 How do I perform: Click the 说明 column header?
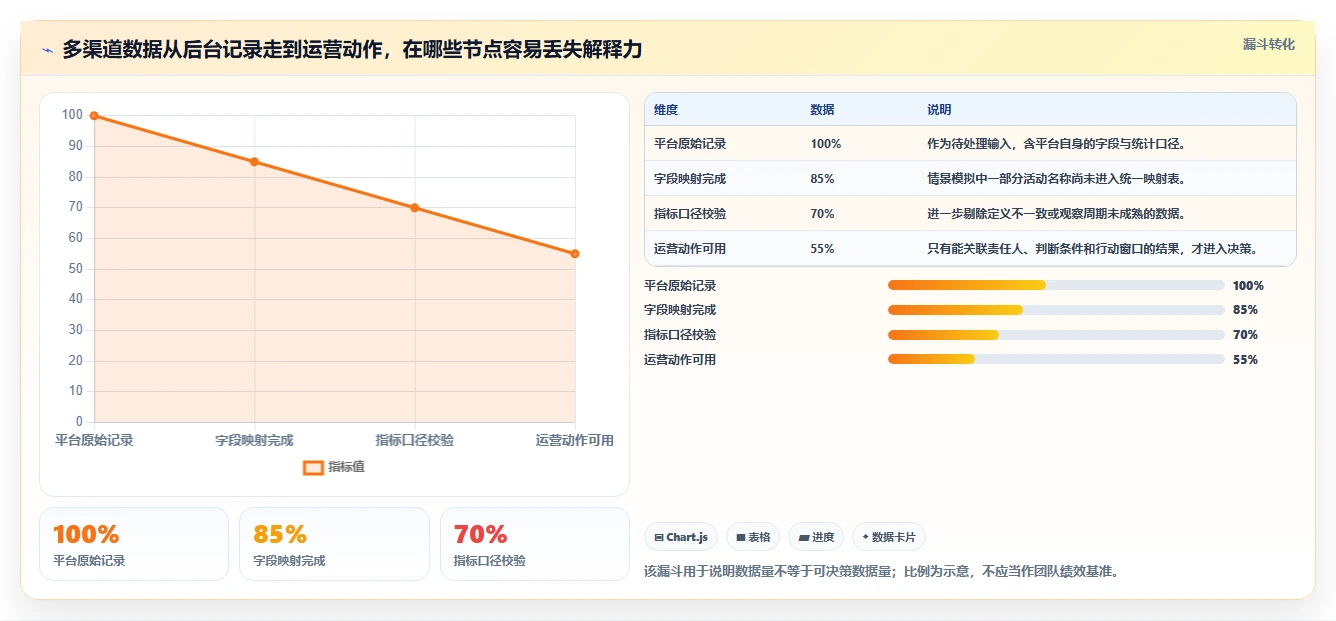[939, 110]
